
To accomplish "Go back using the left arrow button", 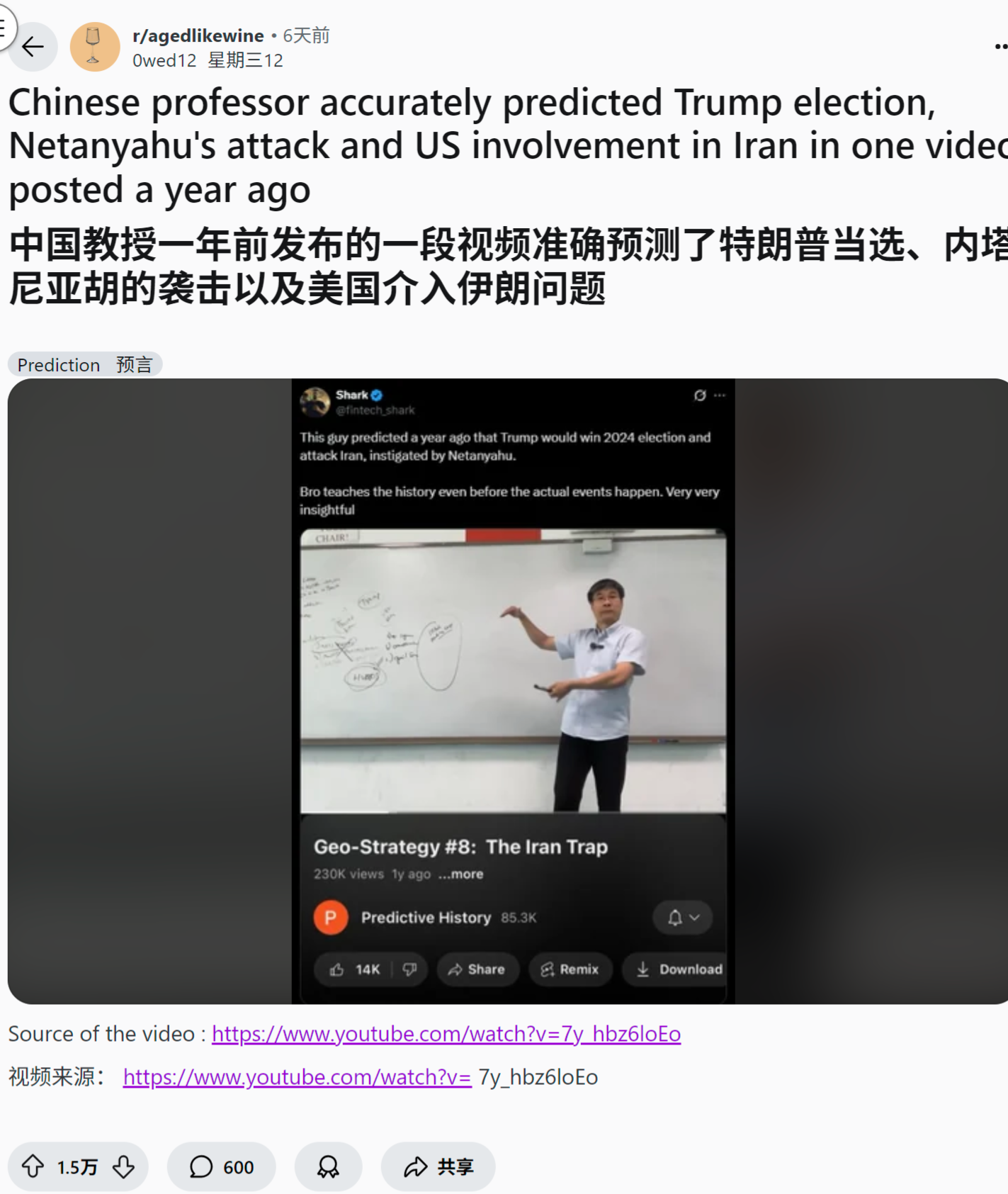I will [33, 47].
